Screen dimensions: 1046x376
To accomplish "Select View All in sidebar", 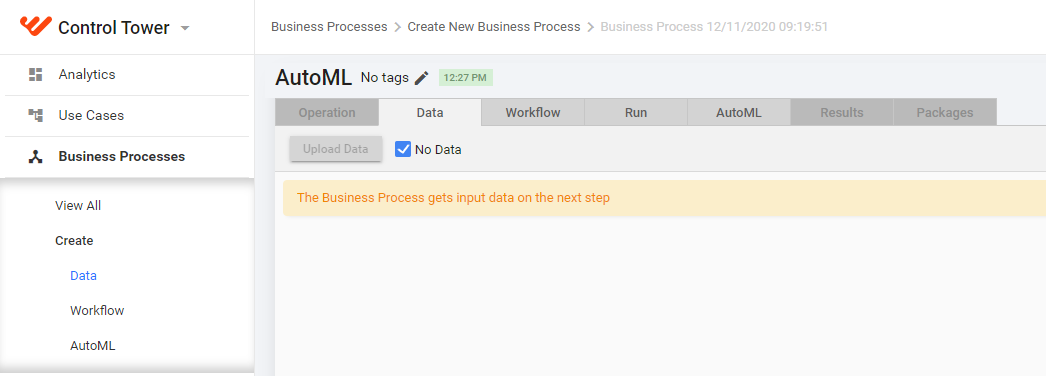I will point(78,205).
